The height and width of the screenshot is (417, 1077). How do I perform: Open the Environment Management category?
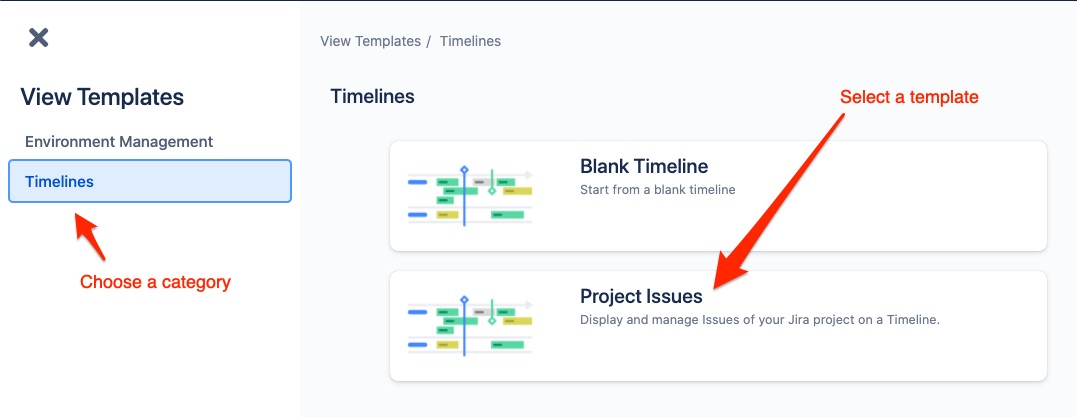(x=119, y=142)
